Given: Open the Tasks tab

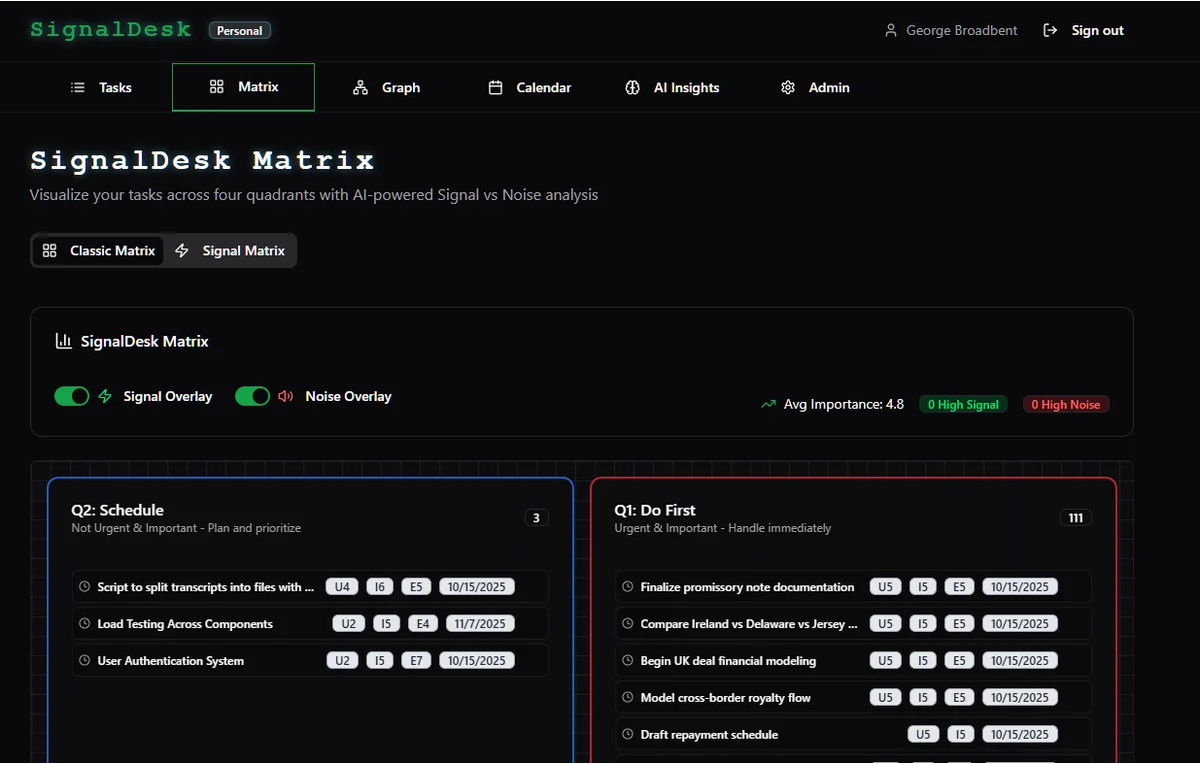Looking at the screenshot, I should pyautogui.click(x=101, y=88).
